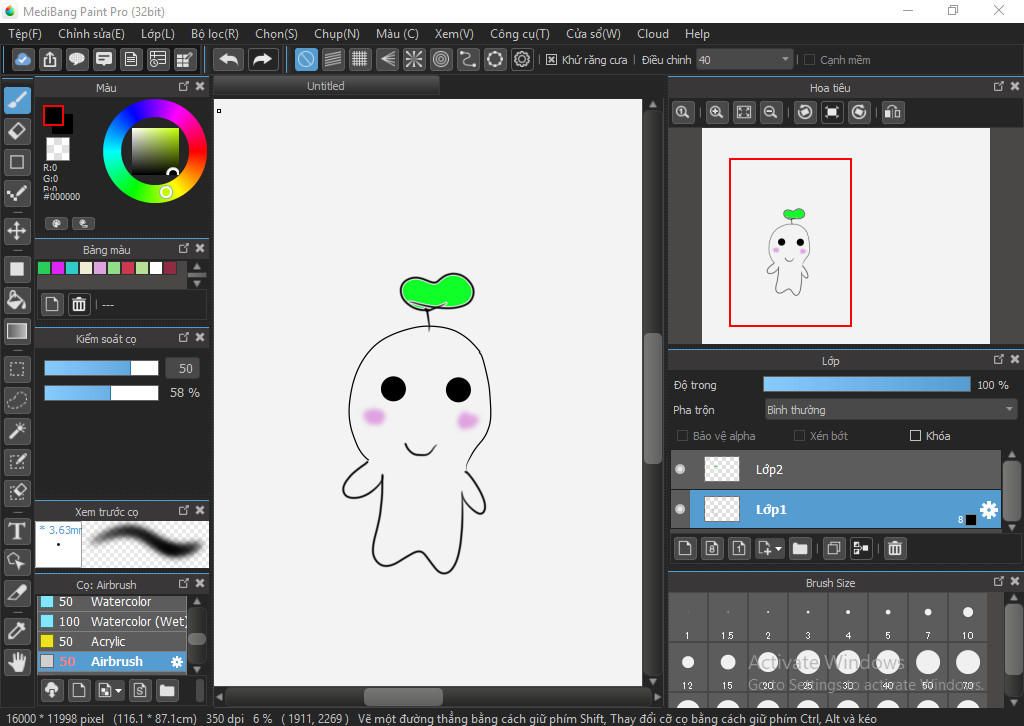Click the Undo arrow in toolbar

[x=229, y=59]
